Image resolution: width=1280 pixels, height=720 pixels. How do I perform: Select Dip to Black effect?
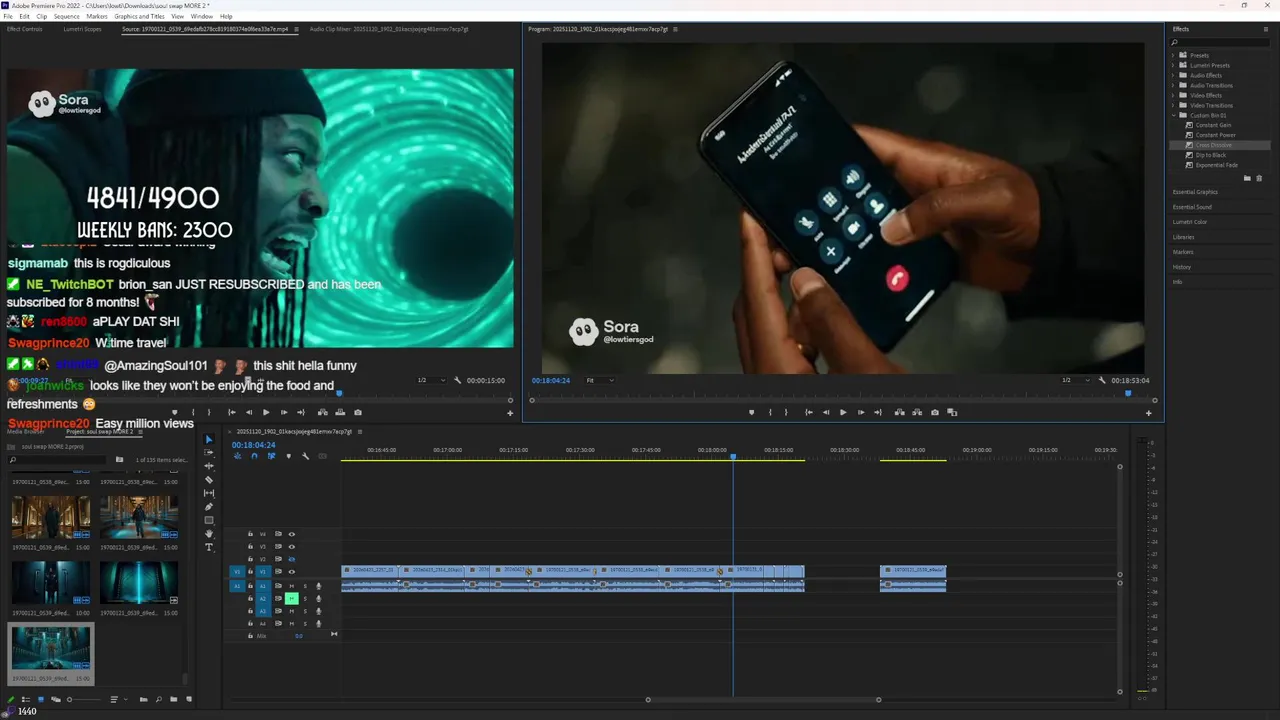pos(1210,155)
